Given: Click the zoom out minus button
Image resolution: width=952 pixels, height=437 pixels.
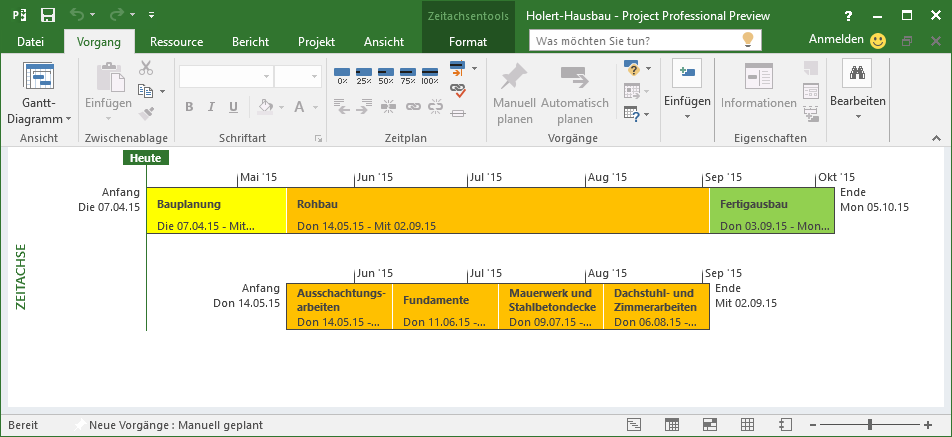Looking at the screenshot, I should (x=814, y=425).
